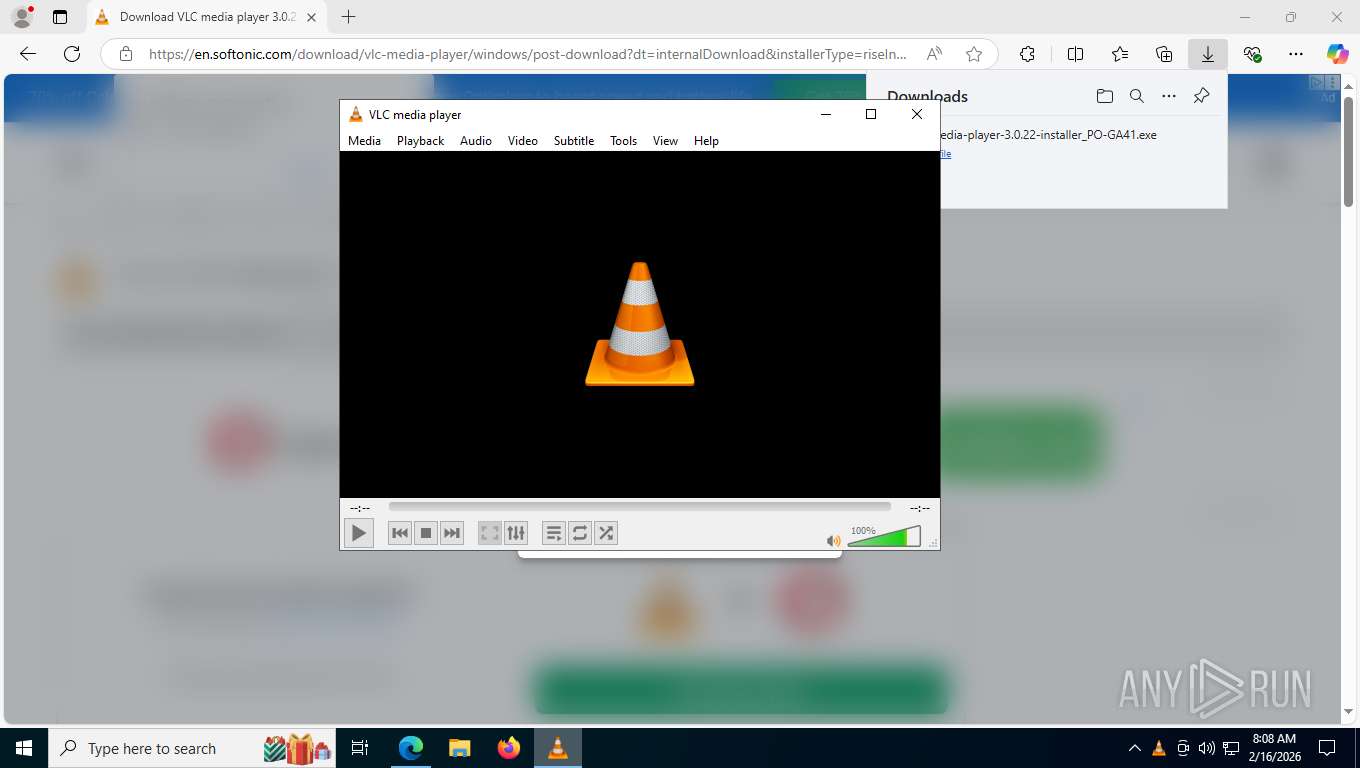Toggle the VLC elapsed time display

click(x=360, y=508)
